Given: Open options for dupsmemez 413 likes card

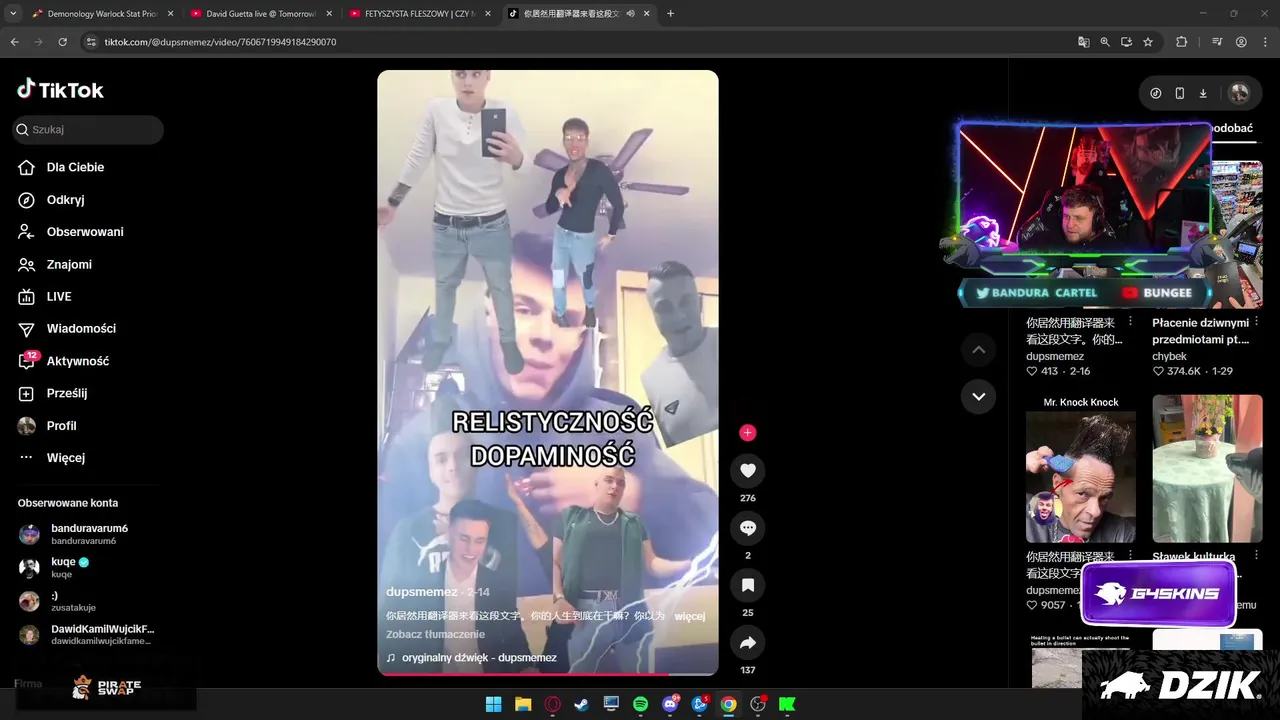Looking at the screenshot, I should (1130, 322).
